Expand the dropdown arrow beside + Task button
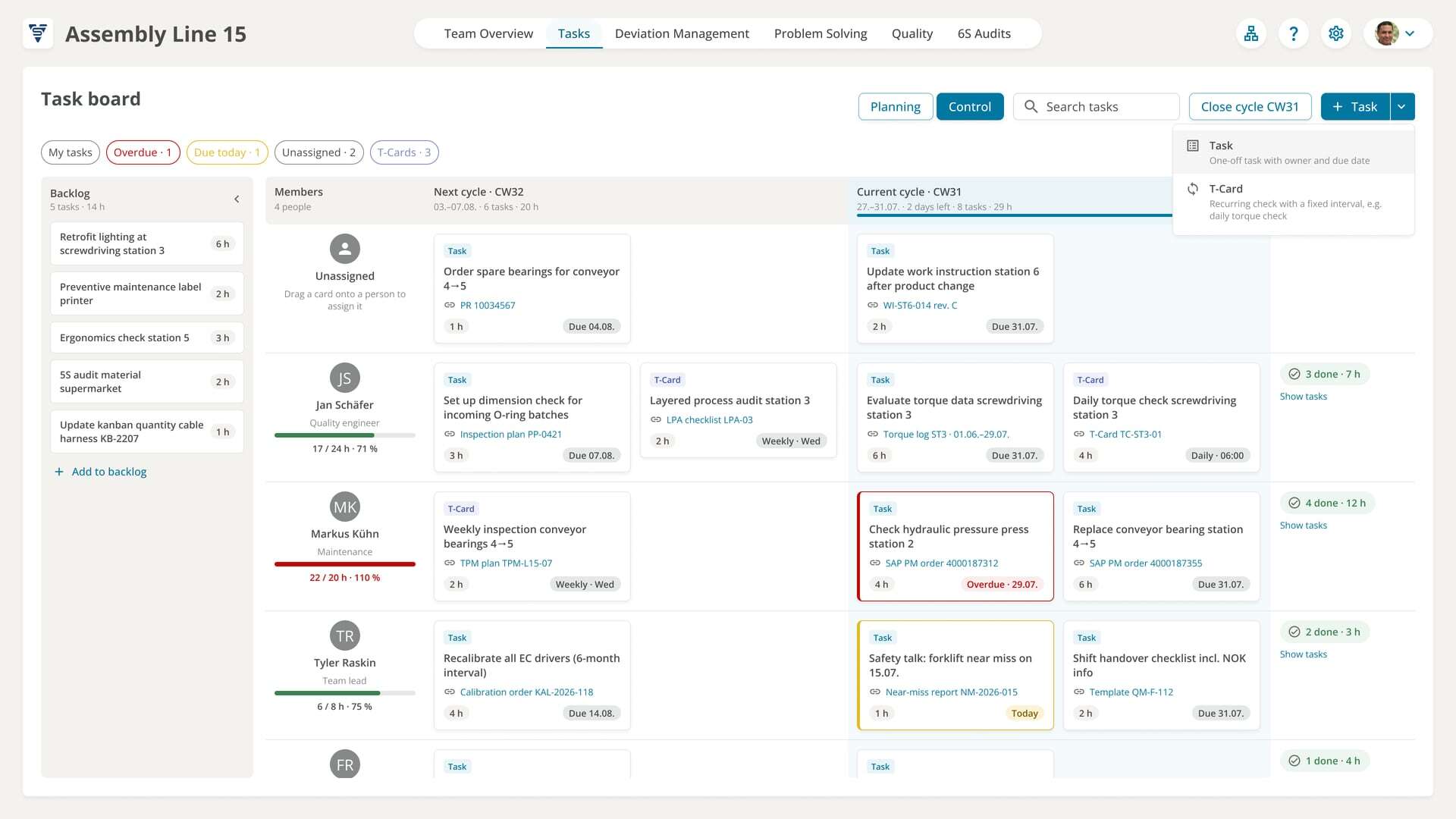This screenshot has height=819, width=1456. (1402, 107)
